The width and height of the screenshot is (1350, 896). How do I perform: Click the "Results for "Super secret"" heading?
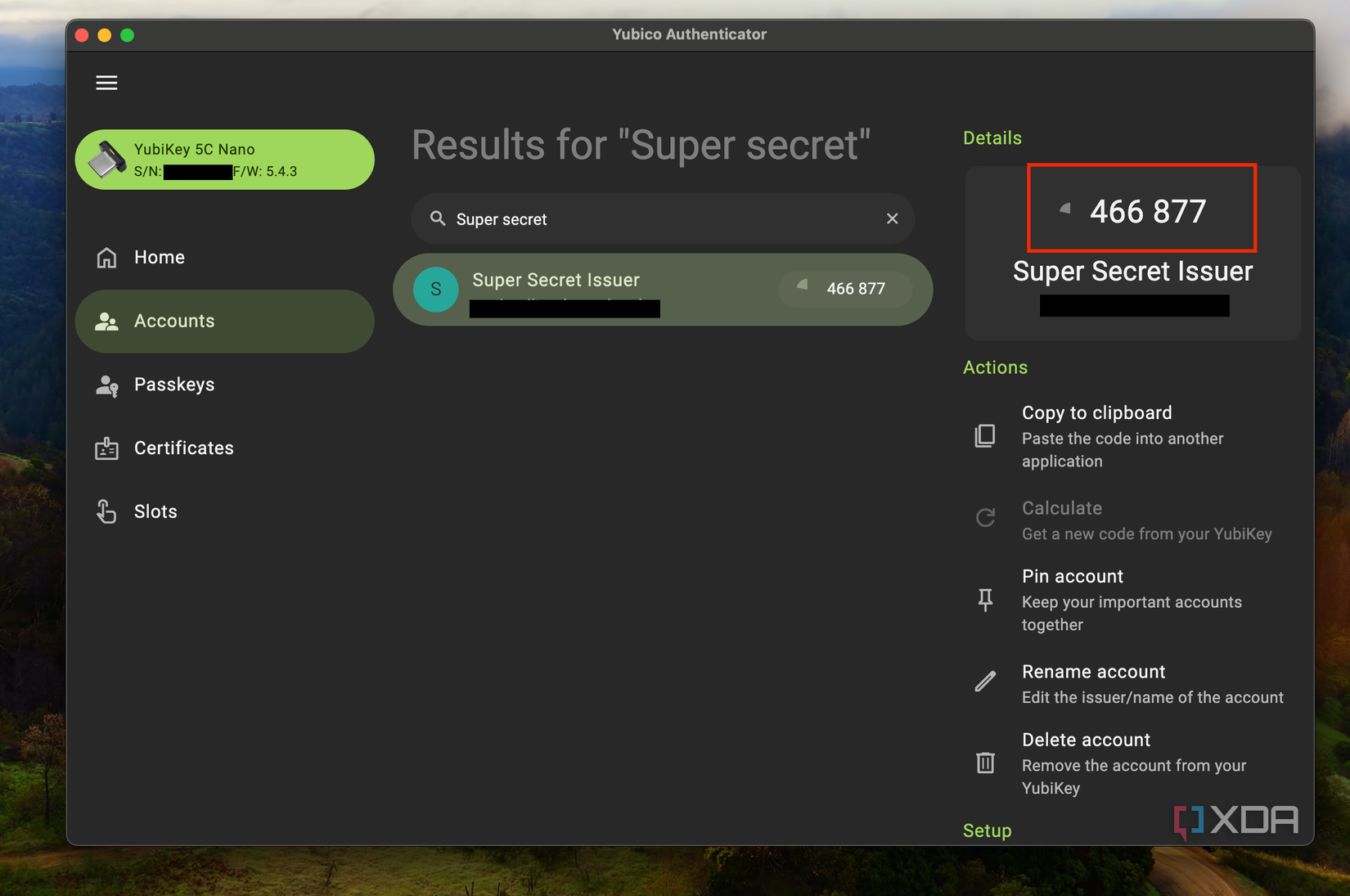click(641, 146)
